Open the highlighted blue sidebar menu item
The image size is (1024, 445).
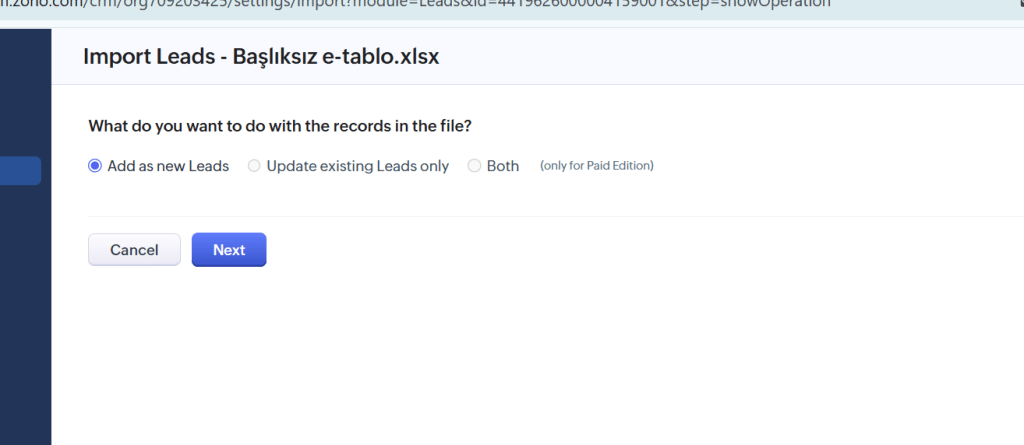coord(20,171)
